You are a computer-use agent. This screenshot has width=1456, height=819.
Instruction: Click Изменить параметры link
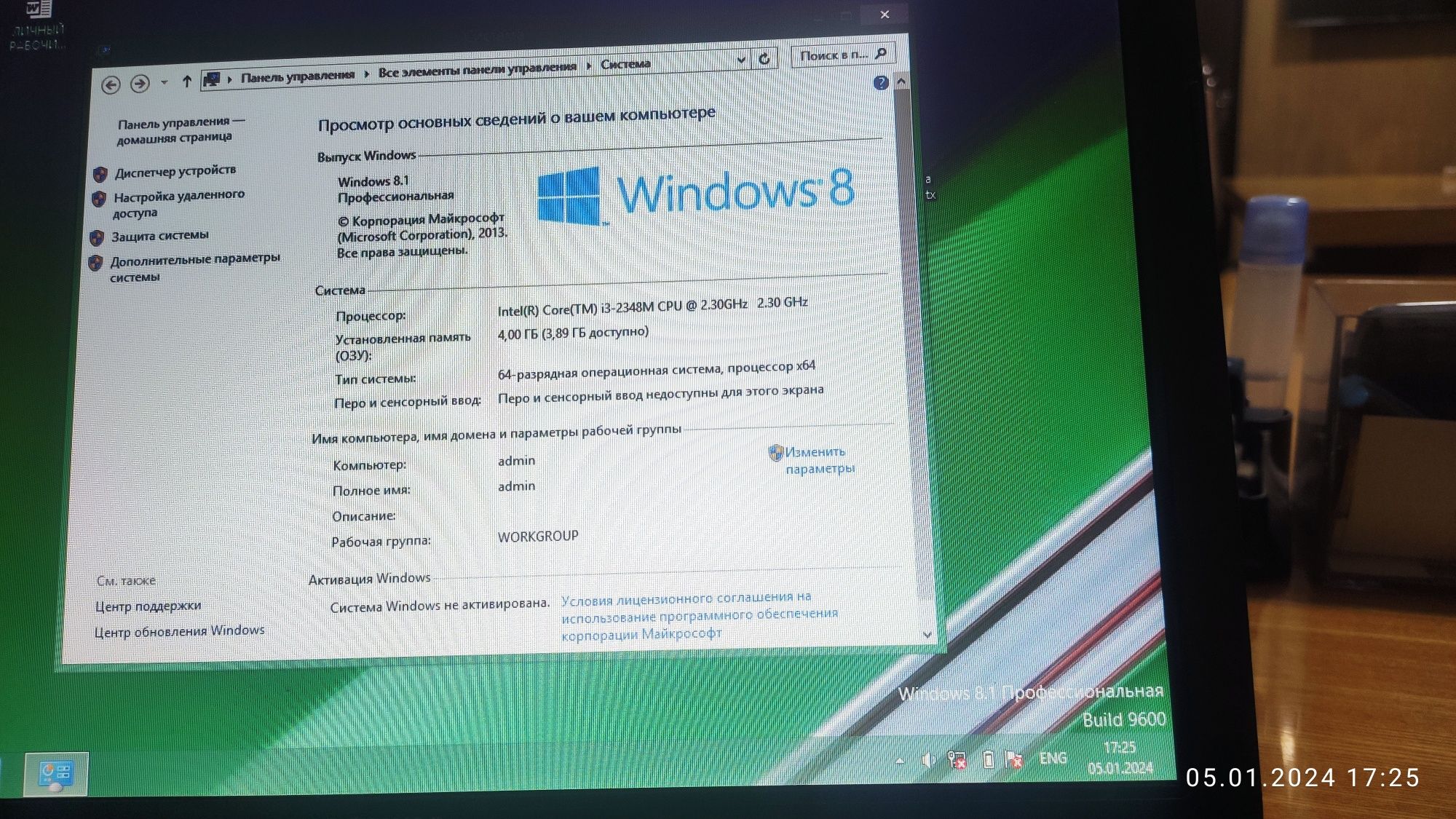coord(819,460)
